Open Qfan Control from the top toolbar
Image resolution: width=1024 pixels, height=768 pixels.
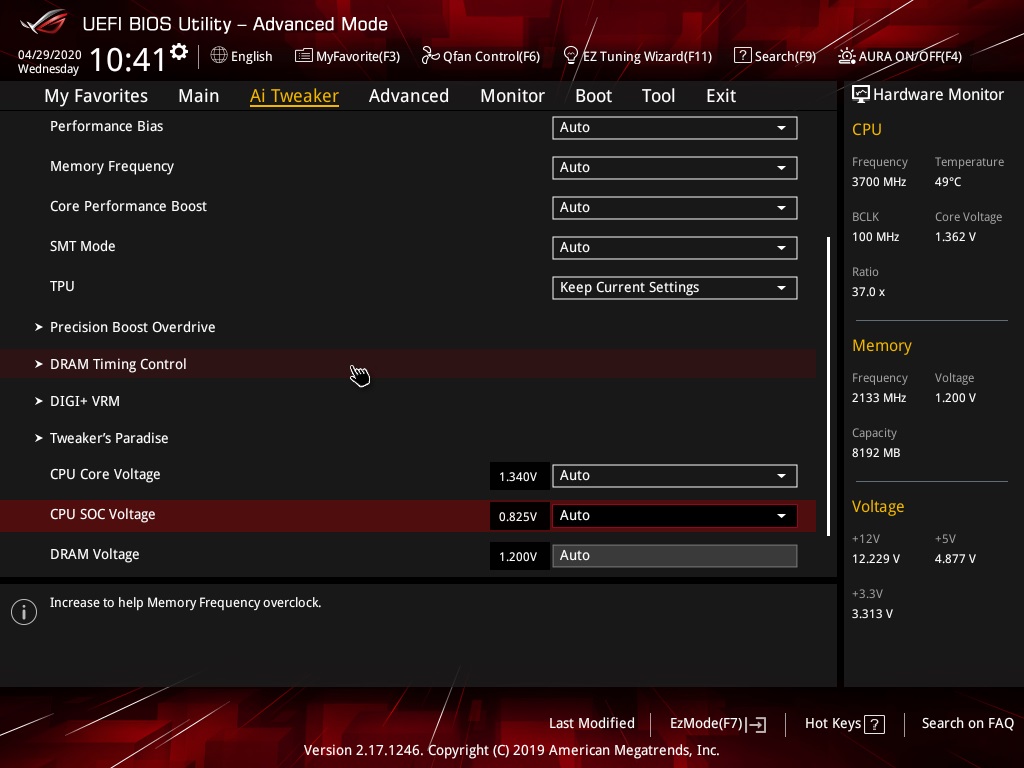(x=480, y=56)
